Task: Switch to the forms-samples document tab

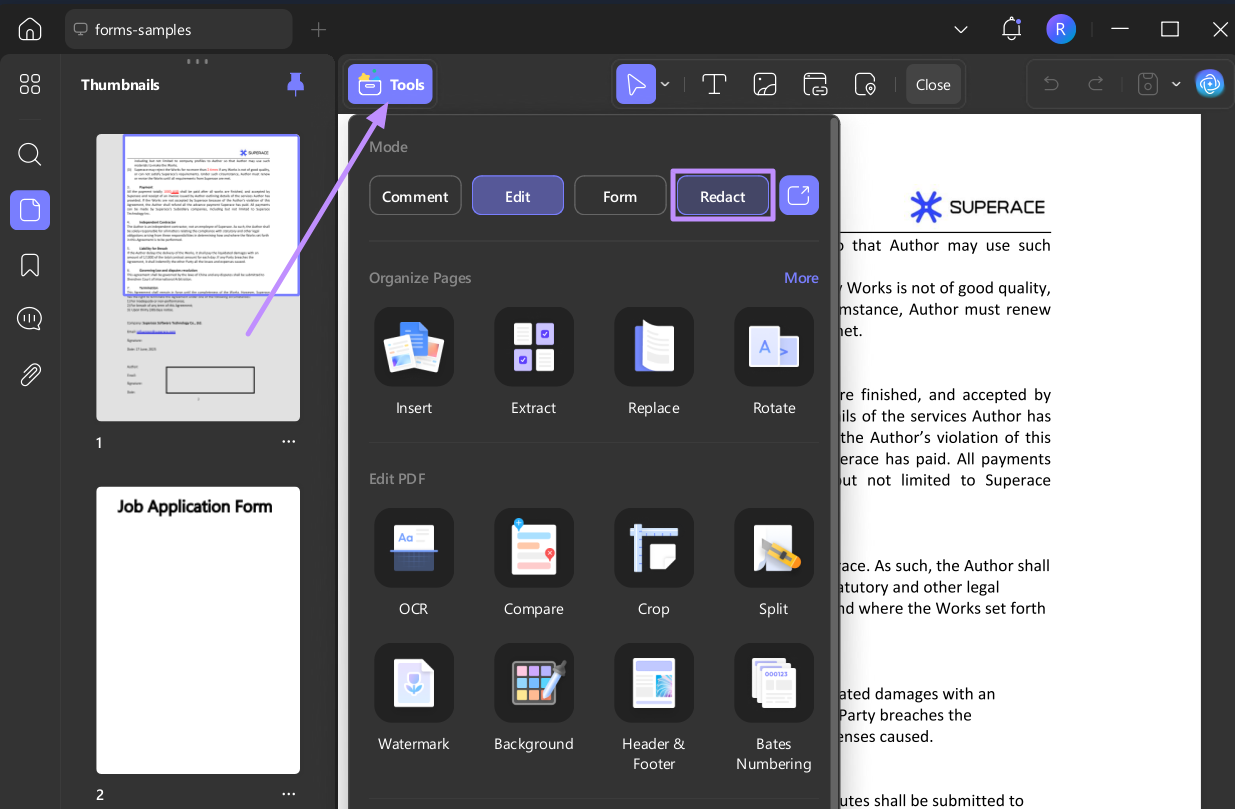Action: point(178,29)
